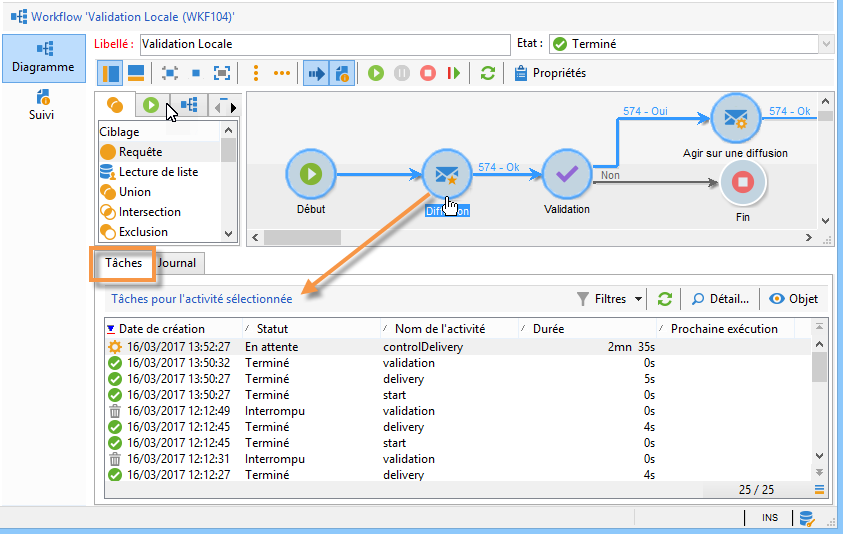Image resolution: width=852 pixels, height=546 pixels.
Task: Click the tasks list vertical scrollbar thumb
Action: click(819, 367)
